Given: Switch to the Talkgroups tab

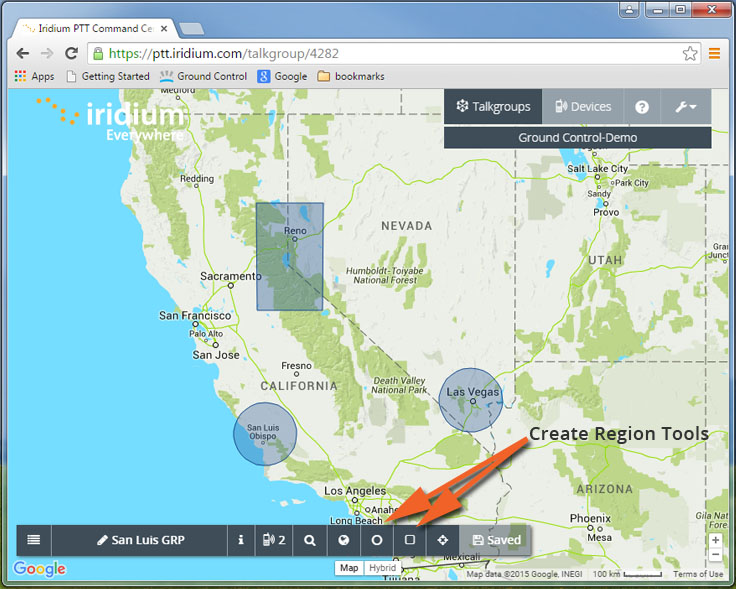Looking at the screenshot, I should (x=493, y=107).
